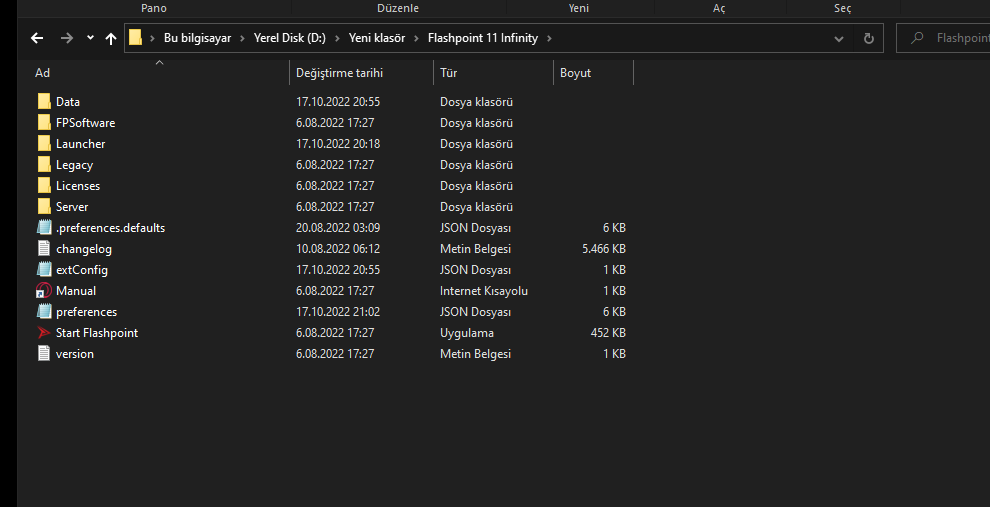990x507 pixels.
Task: Click the Pano ribbon group label
Action: 154,8
